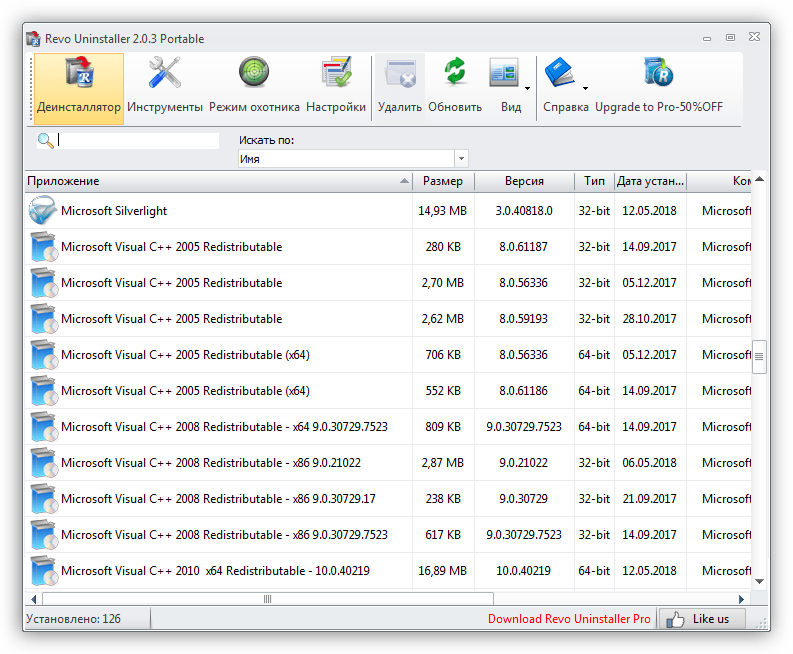Image resolution: width=793 pixels, height=654 pixels.
Task: Select Visual C++ 2005 (x64) 706 KB row
Action: pos(388,355)
